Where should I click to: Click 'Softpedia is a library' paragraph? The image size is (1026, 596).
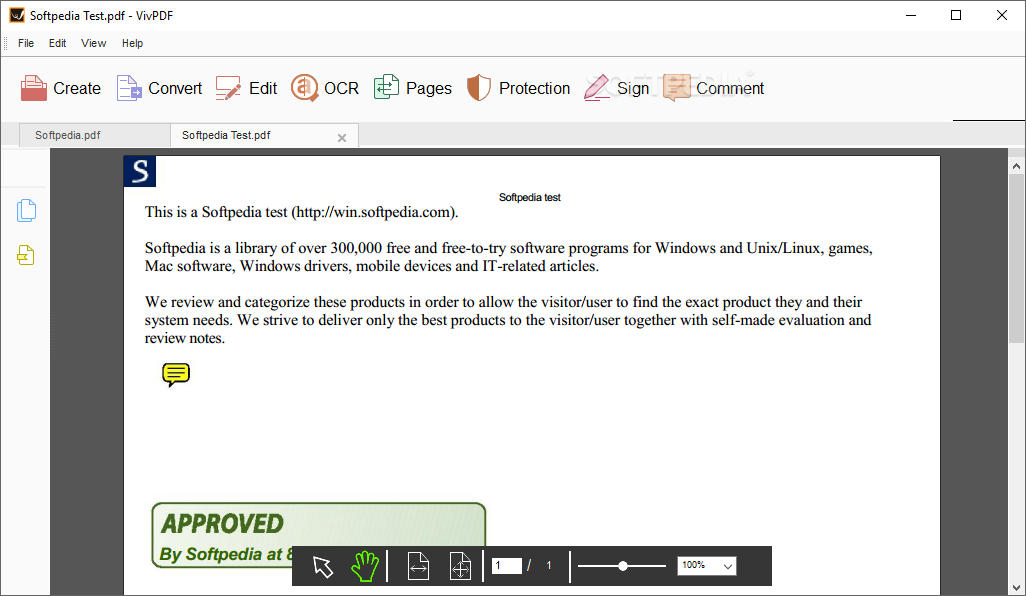pyautogui.click(x=508, y=257)
